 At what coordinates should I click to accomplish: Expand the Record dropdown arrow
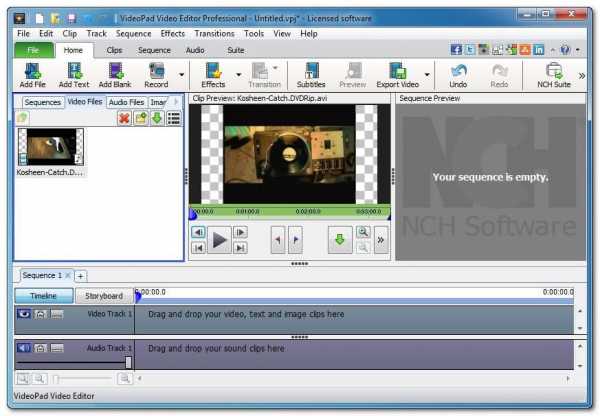(182, 75)
